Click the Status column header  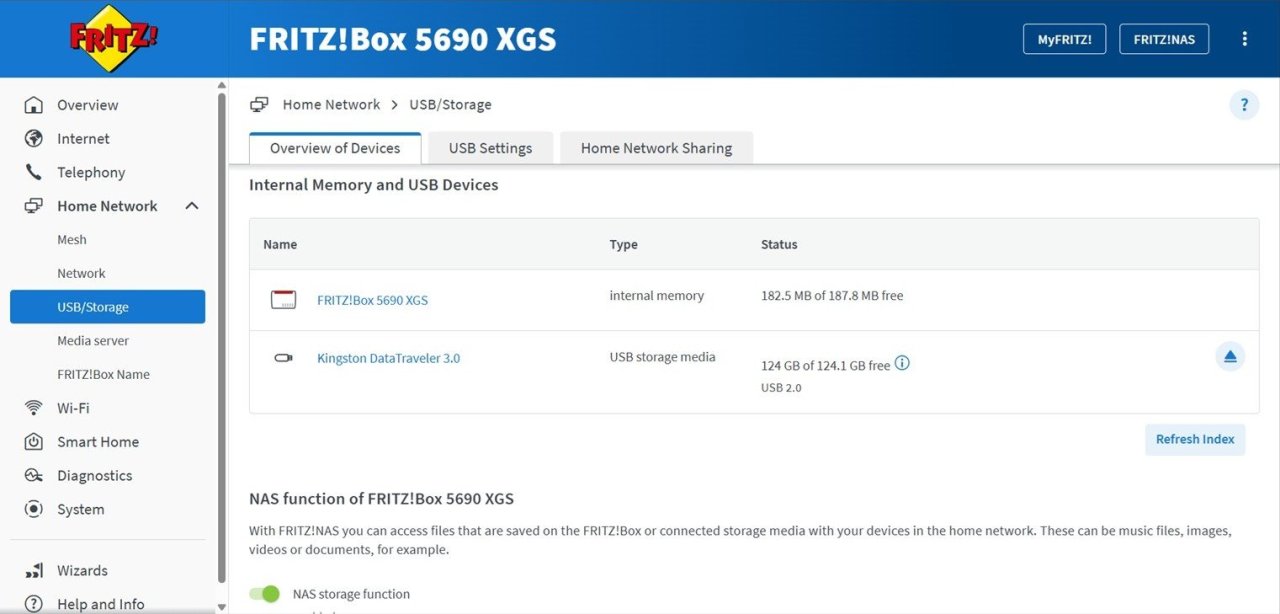coord(779,244)
